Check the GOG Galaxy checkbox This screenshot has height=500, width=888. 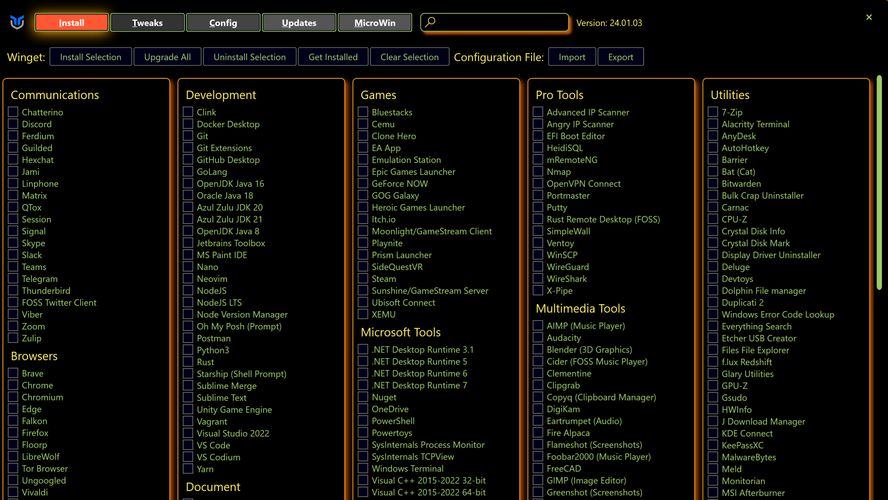(x=363, y=195)
